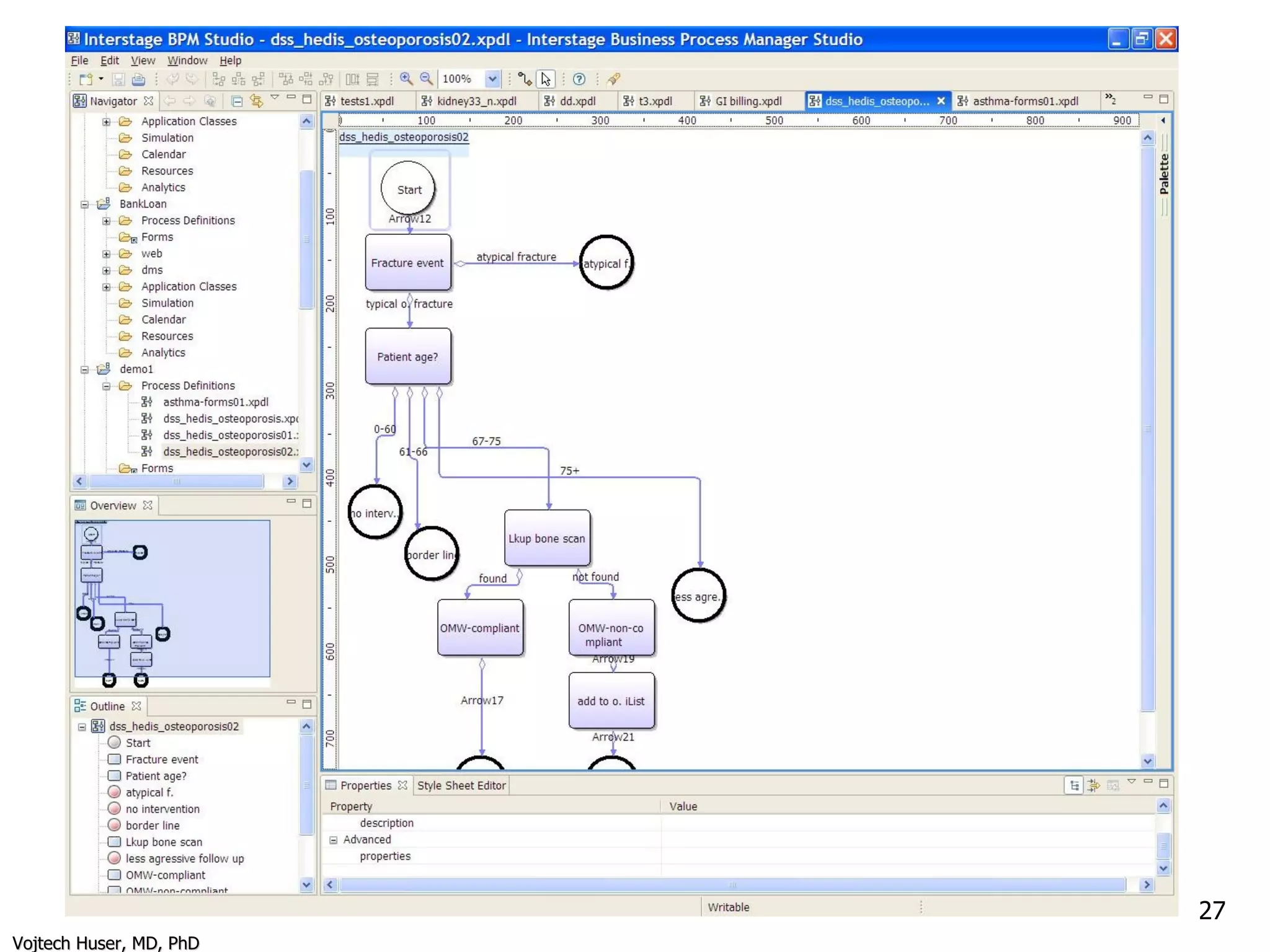The image size is (1270, 952).
Task: Activate the selection pointer tool
Action: [546, 79]
